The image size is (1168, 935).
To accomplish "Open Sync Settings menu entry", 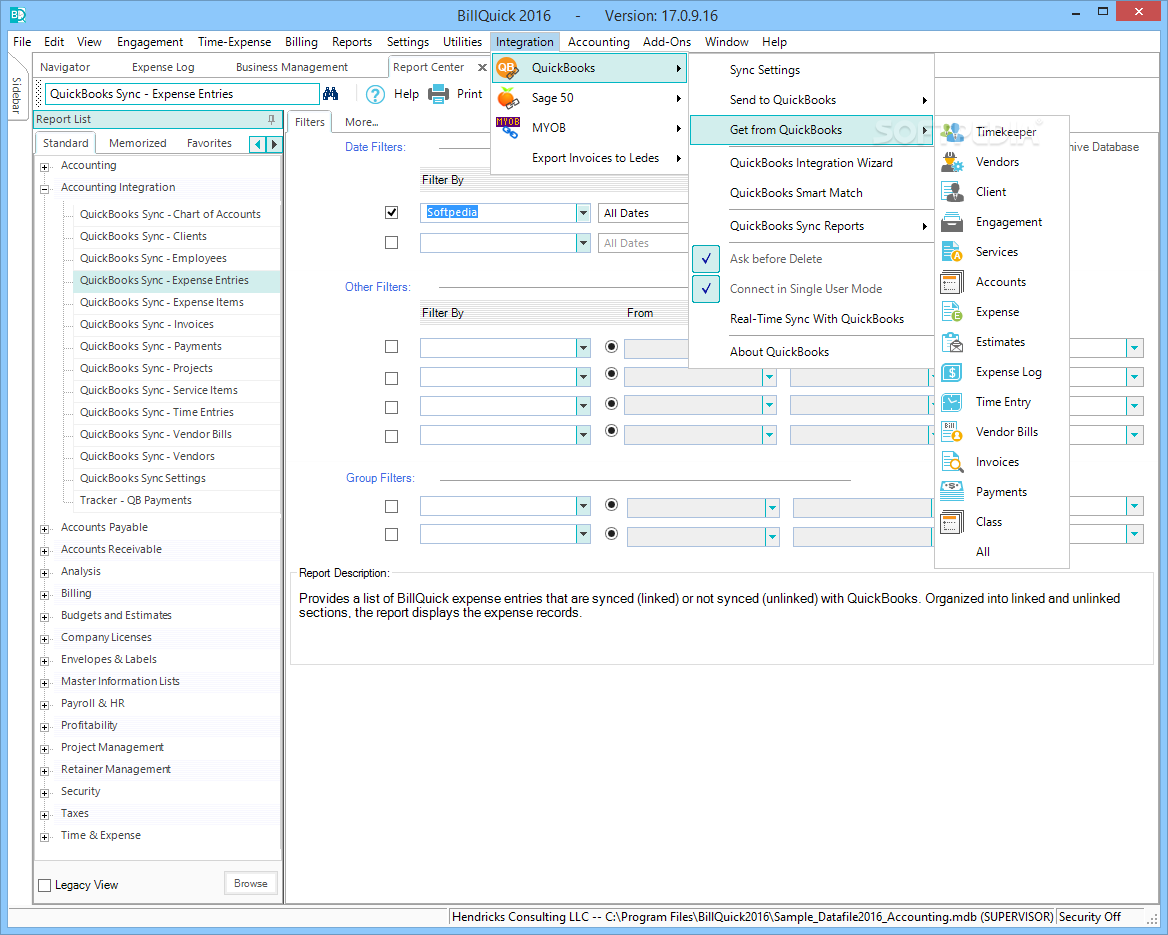I will (811, 70).
